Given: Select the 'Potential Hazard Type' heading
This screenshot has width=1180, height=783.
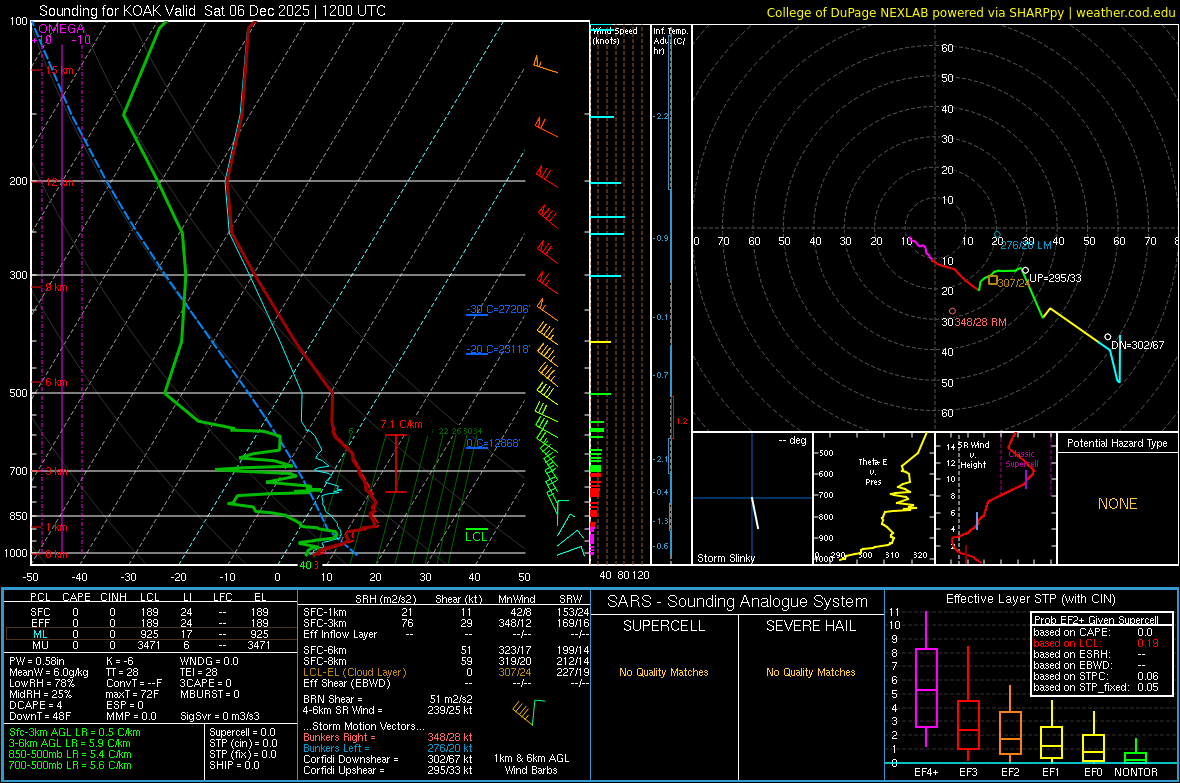Looking at the screenshot, I should [1117, 443].
